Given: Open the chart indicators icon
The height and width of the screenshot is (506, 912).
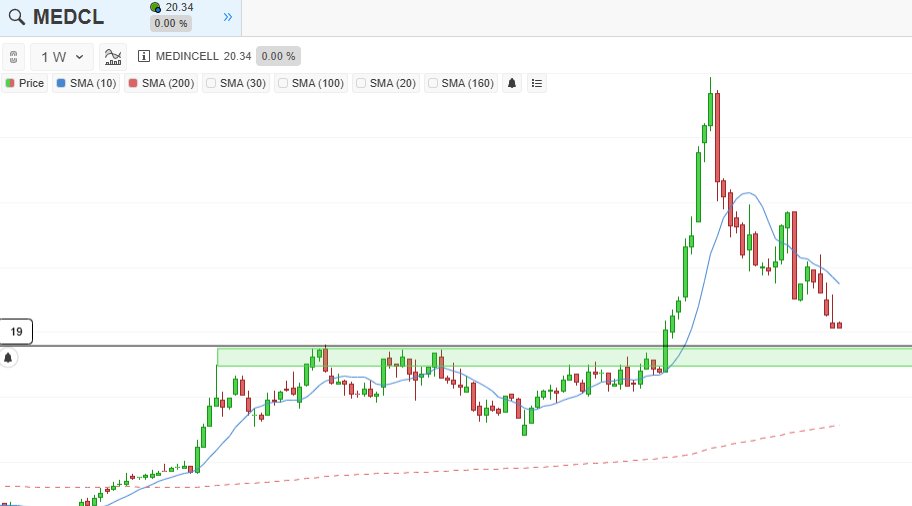Looking at the screenshot, I should (x=113, y=56).
